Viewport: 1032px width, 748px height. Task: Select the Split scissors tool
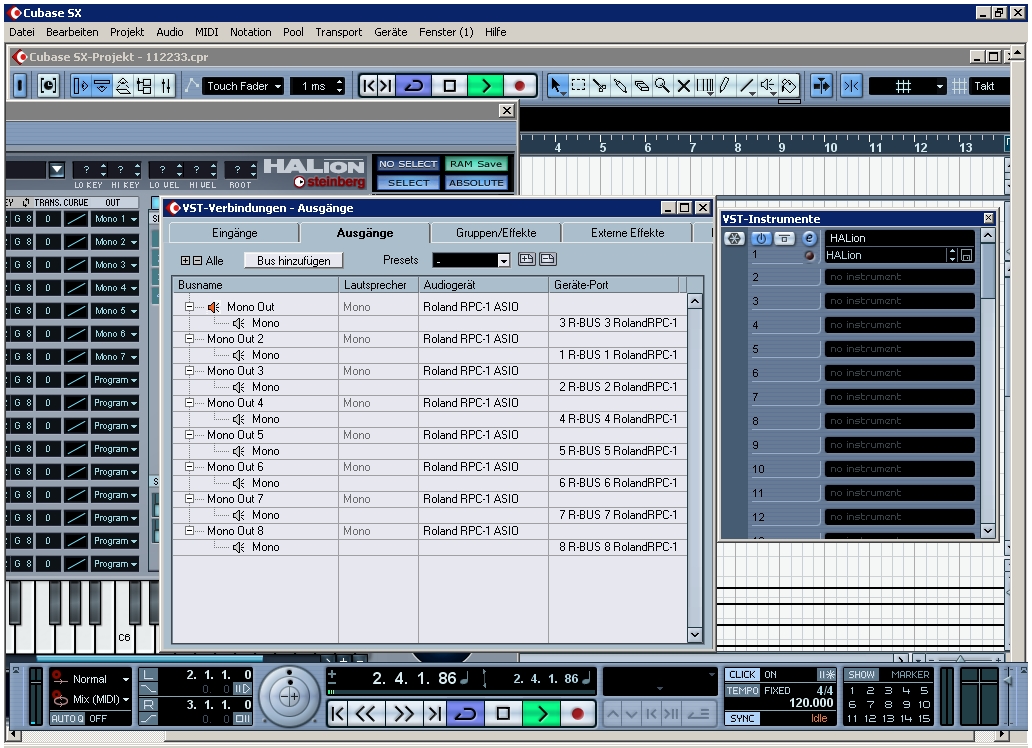[x=600, y=86]
